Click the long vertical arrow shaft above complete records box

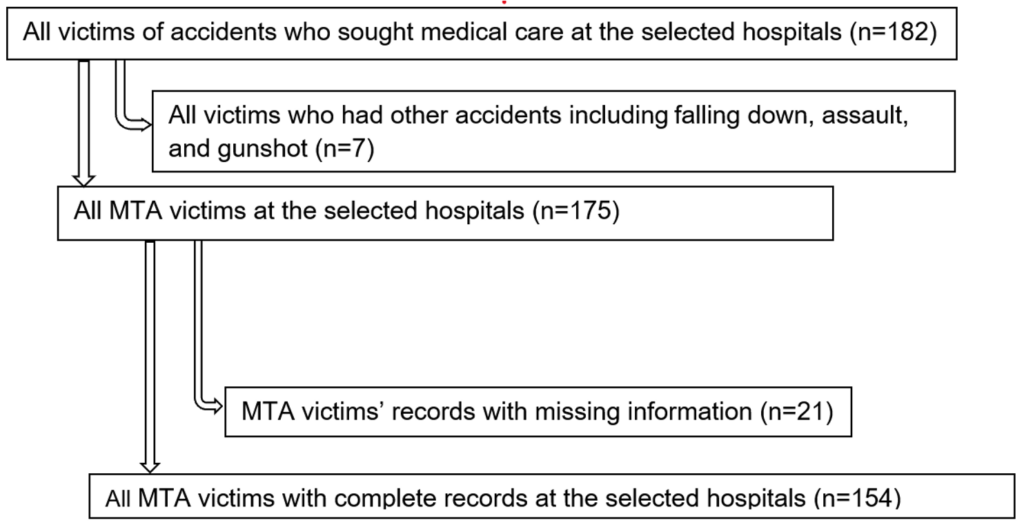[x=150, y=350]
